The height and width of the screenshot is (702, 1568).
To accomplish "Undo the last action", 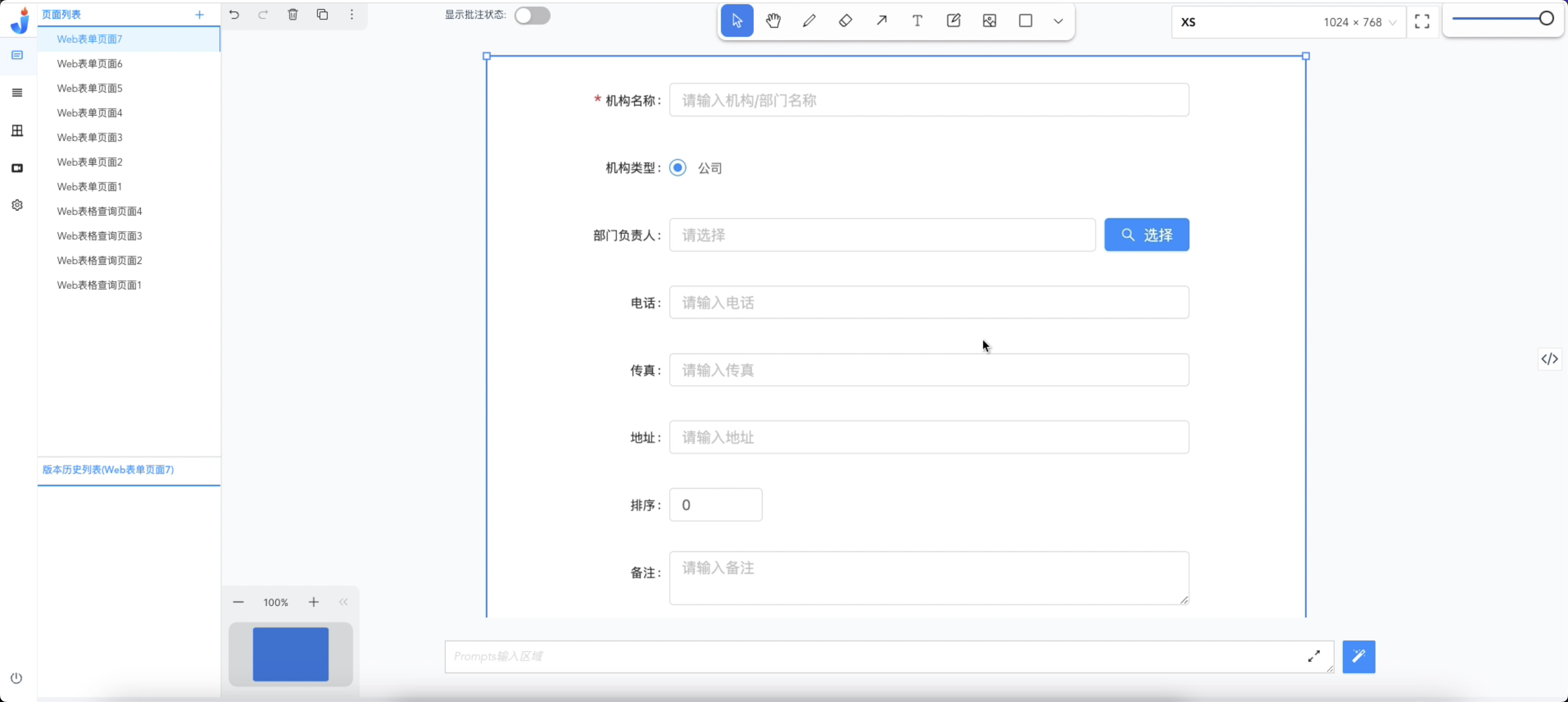I will click(x=234, y=15).
